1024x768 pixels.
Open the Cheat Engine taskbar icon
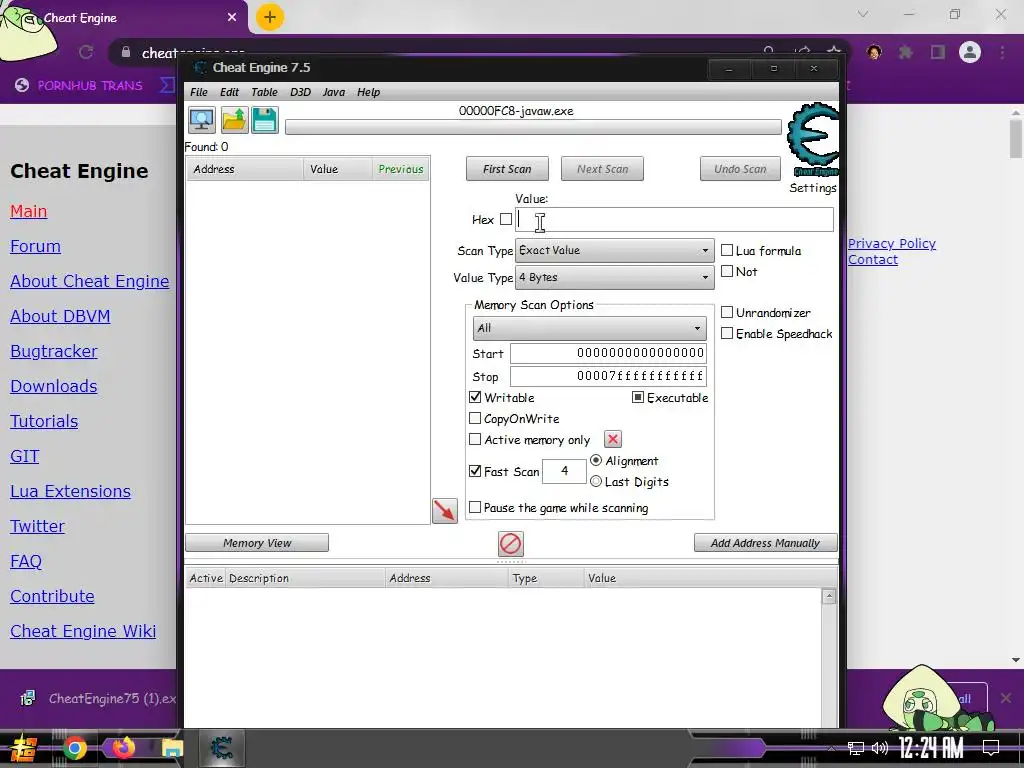click(x=222, y=748)
